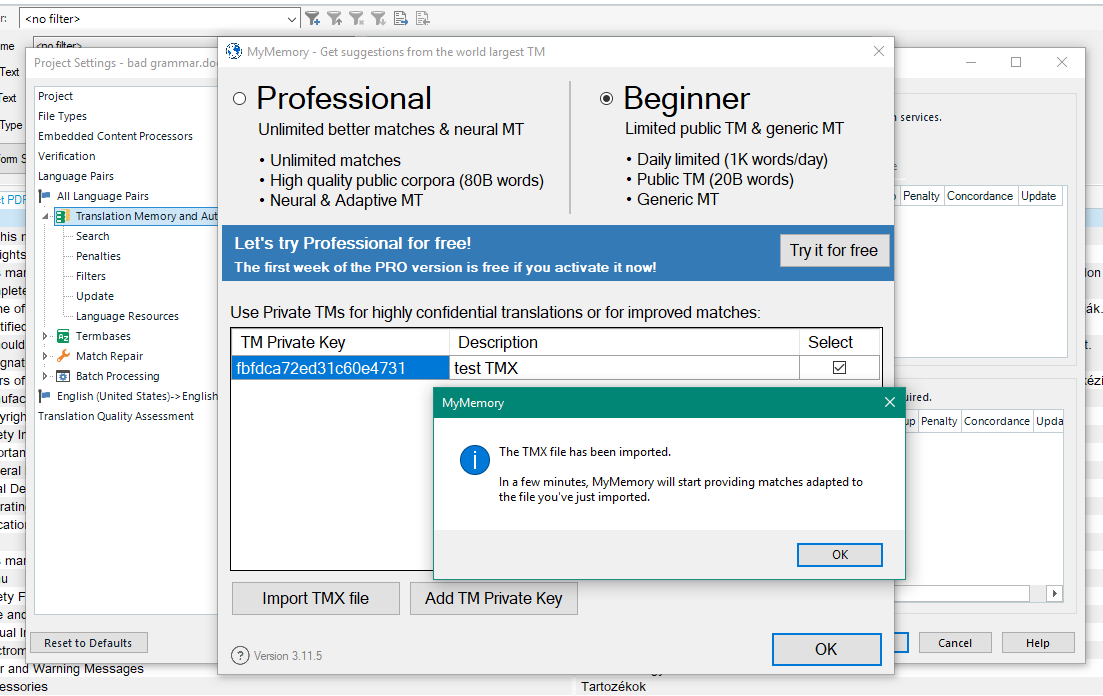The image size is (1103, 696).
Task: Select Language Resources tree item
Action: click(127, 317)
